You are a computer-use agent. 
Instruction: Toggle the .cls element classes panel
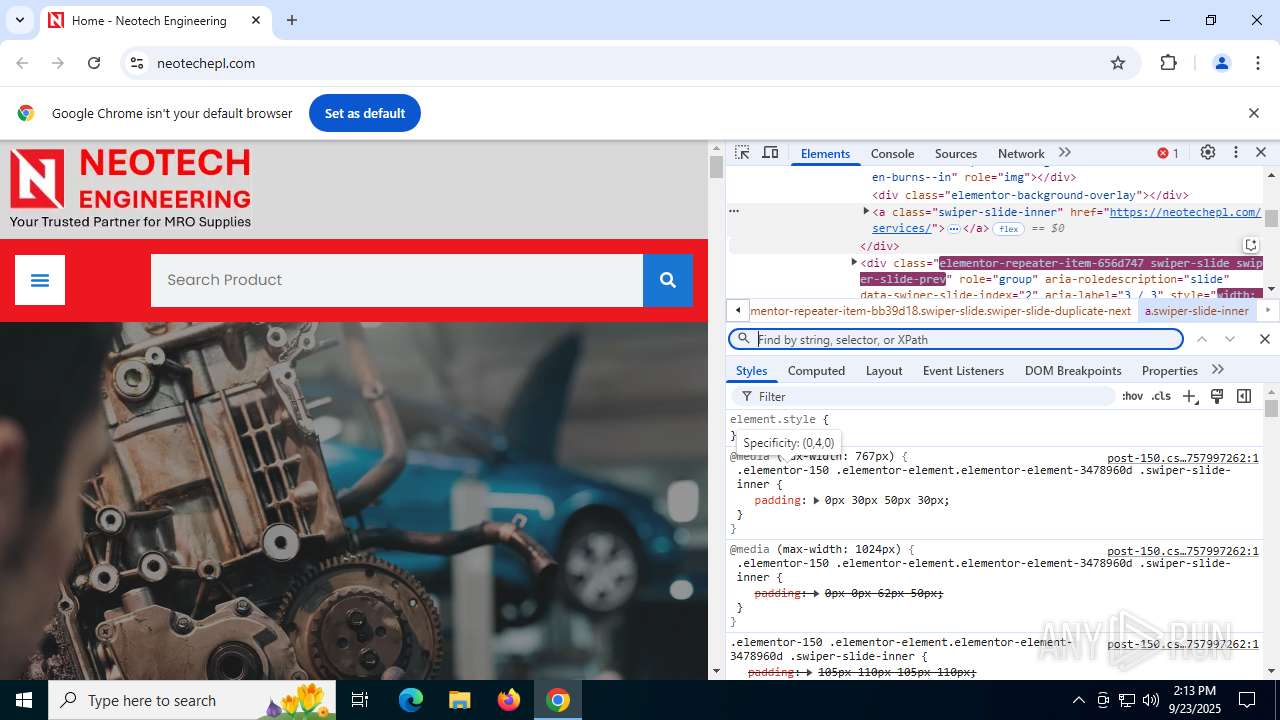click(x=1161, y=396)
